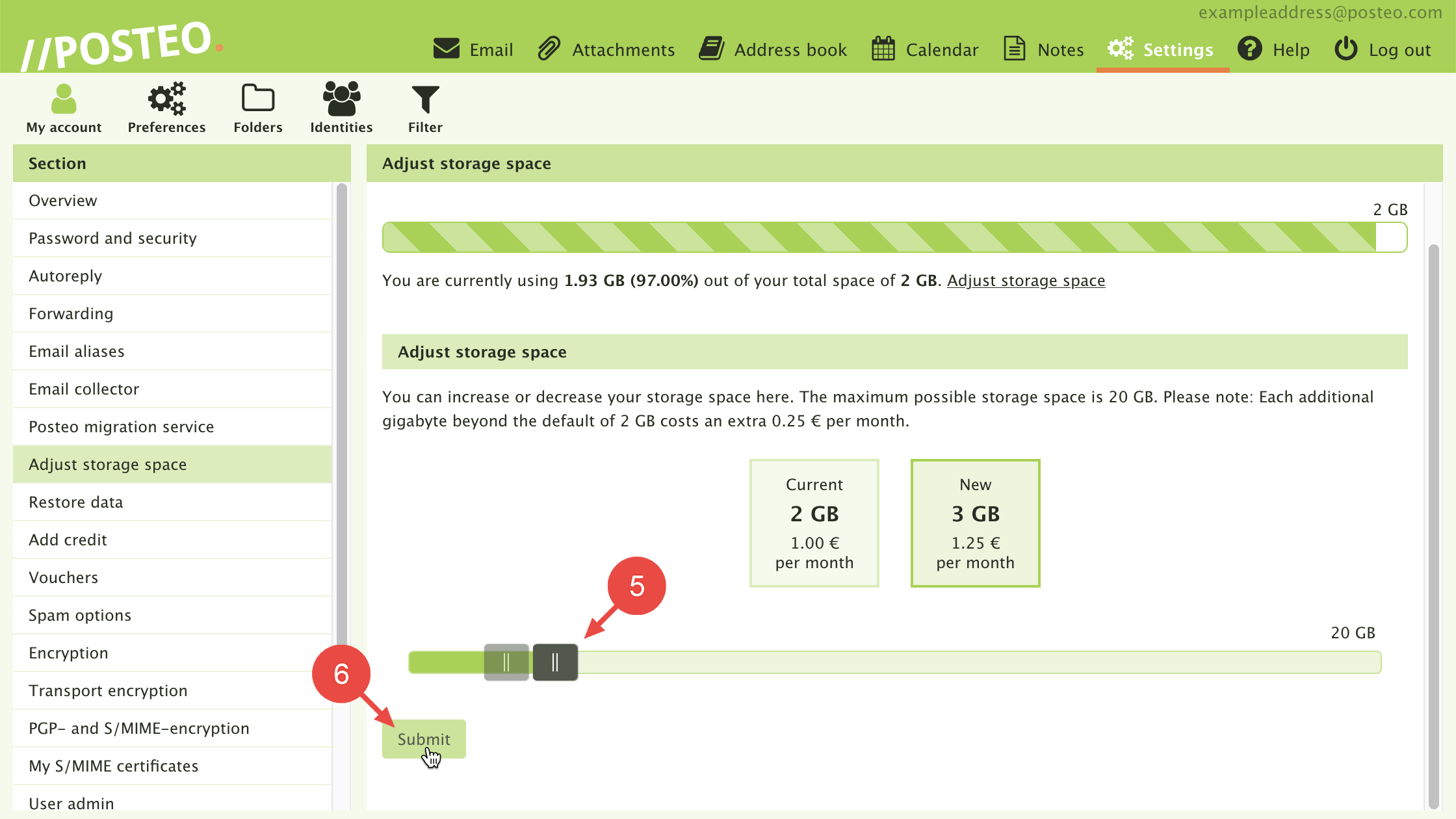1456x819 pixels.
Task: Click the Help question mark icon
Action: (x=1249, y=49)
